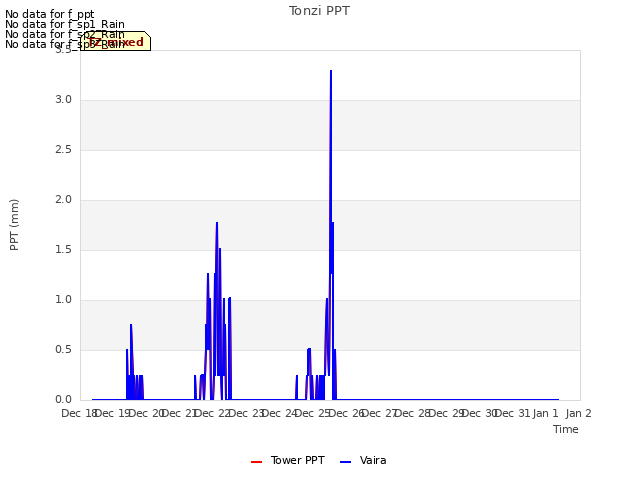
Task: Click the Jan 2 x-axis tick label
Action: click(579, 413)
